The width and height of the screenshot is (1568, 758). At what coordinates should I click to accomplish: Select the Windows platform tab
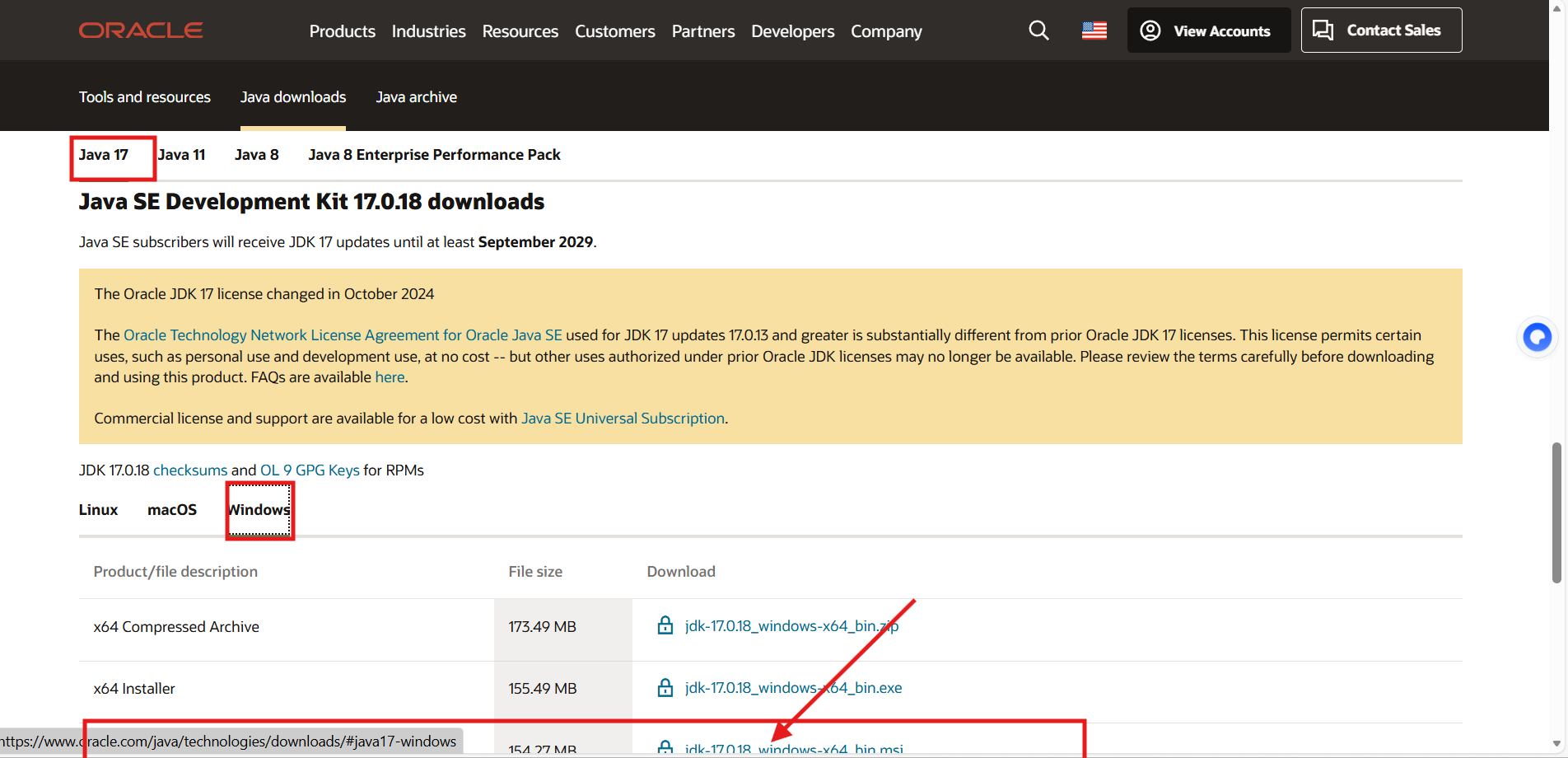(259, 510)
